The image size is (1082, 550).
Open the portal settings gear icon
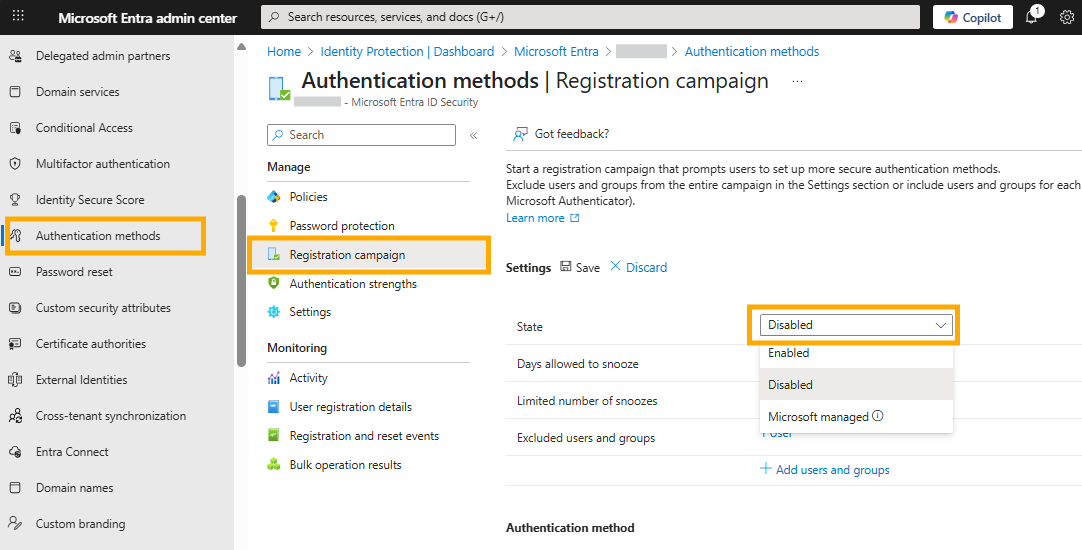pyautogui.click(x=1067, y=17)
